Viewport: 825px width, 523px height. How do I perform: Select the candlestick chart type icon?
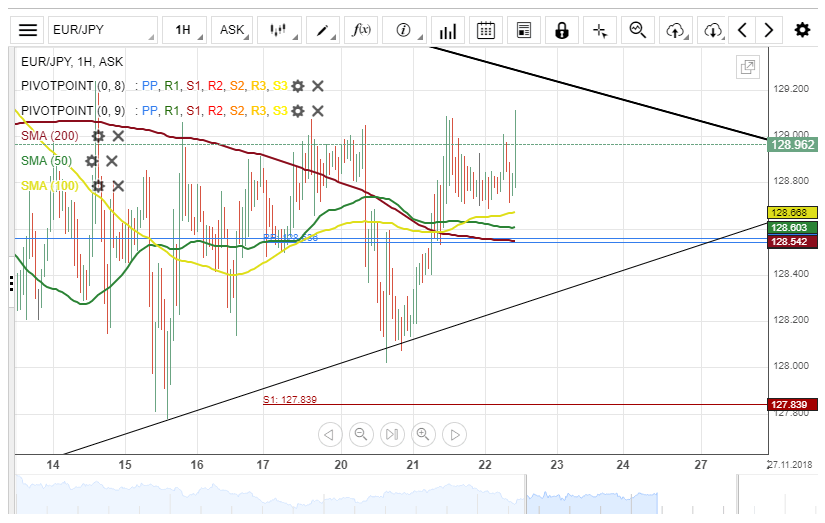(x=280, y=30)
